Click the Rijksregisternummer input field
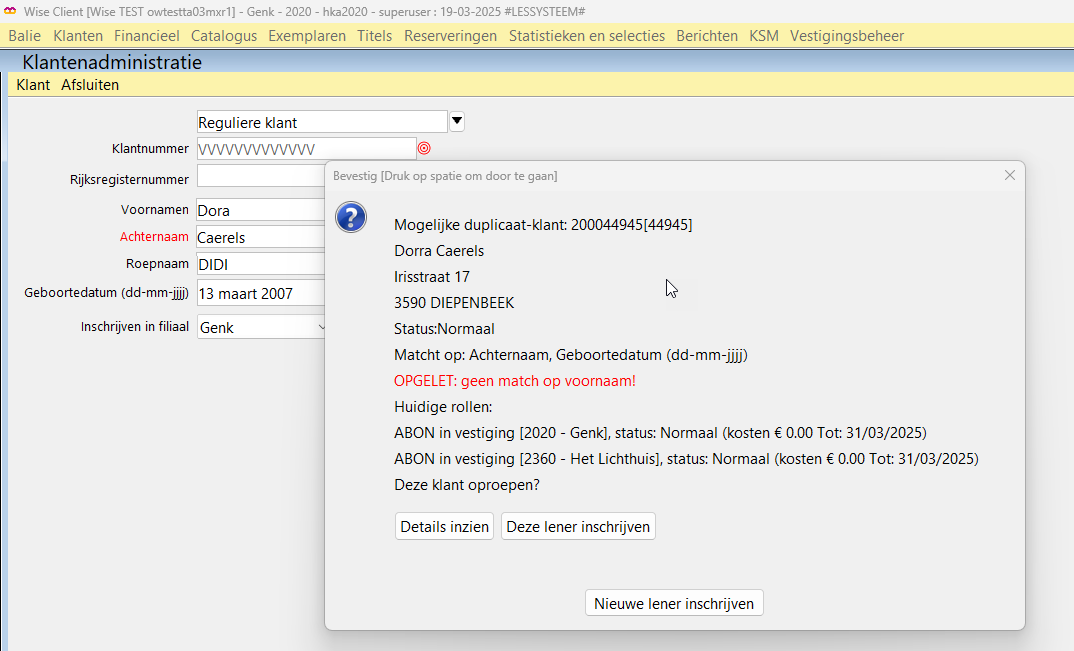1074x651 pixels. (261, 176)
